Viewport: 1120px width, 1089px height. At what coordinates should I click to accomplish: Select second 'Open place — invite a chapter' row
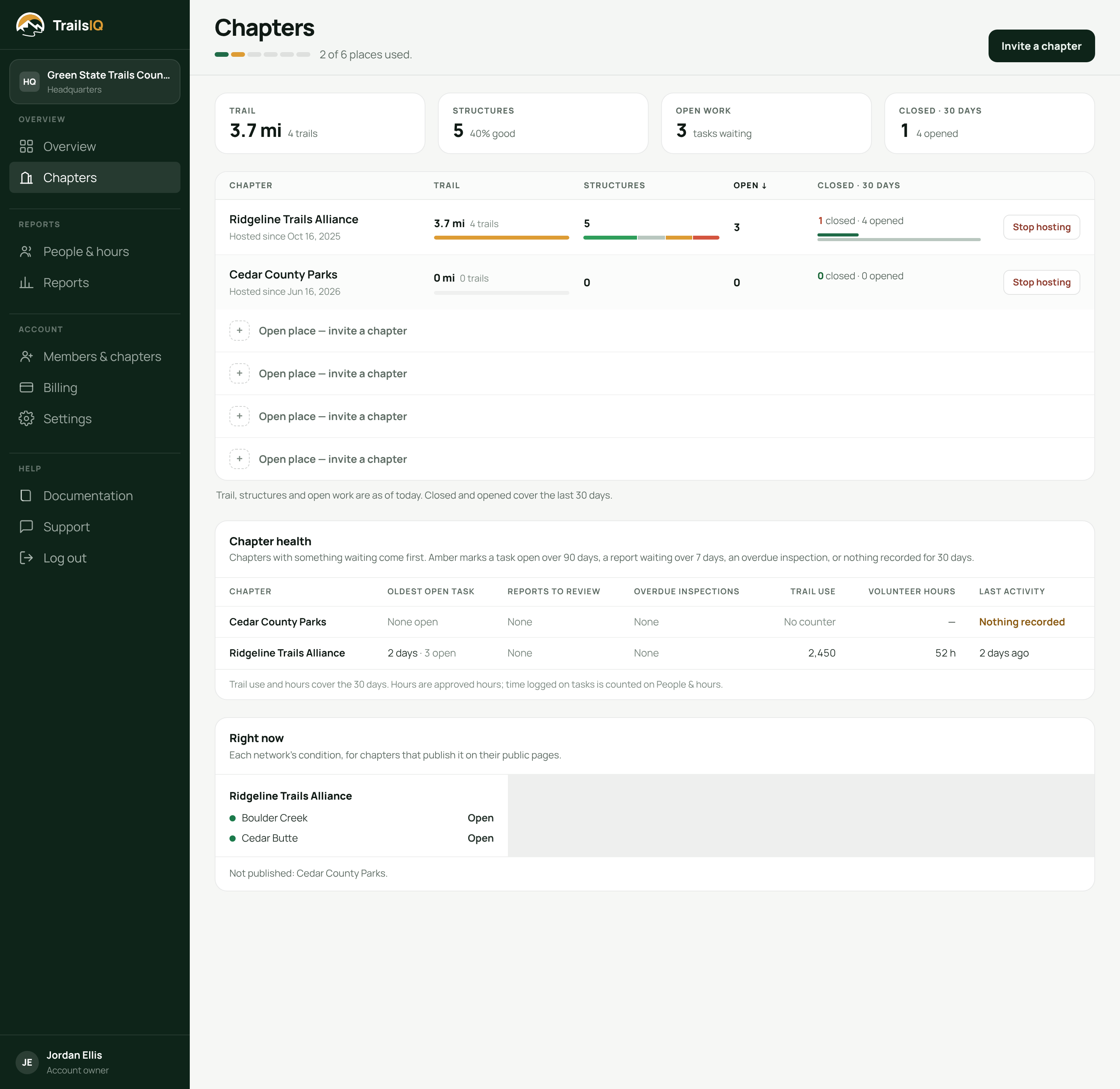coord(654,373)
